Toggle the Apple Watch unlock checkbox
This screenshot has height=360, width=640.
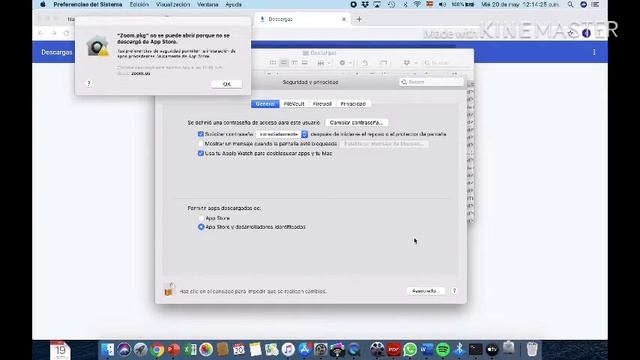click(200, 153)
